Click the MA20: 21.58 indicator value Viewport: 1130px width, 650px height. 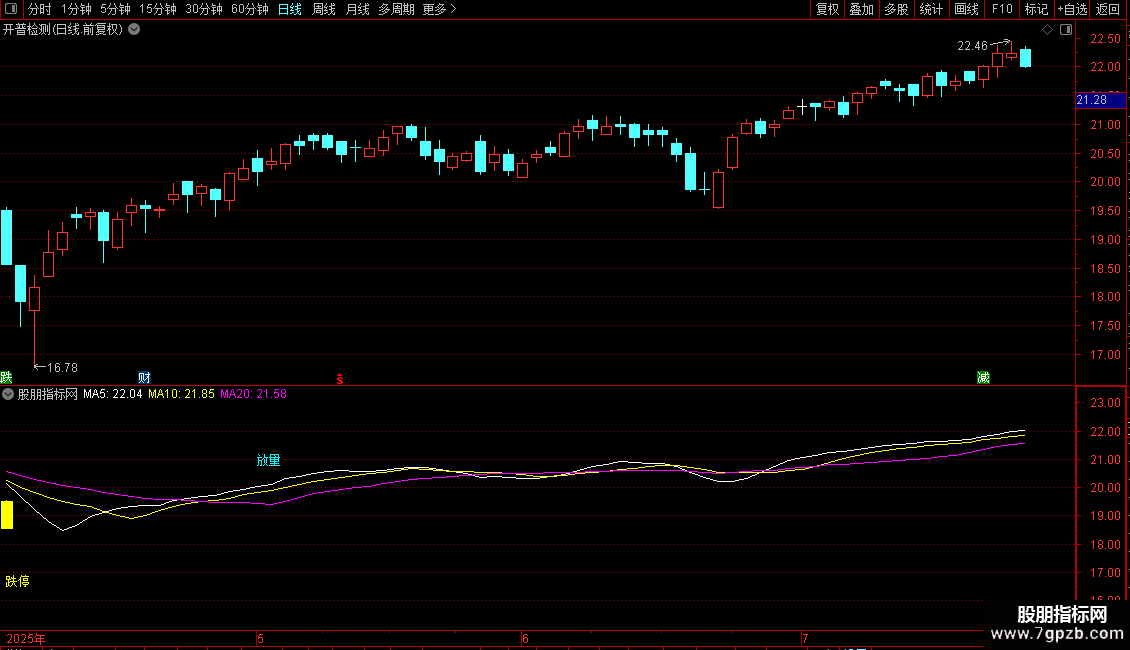(253, 394)
